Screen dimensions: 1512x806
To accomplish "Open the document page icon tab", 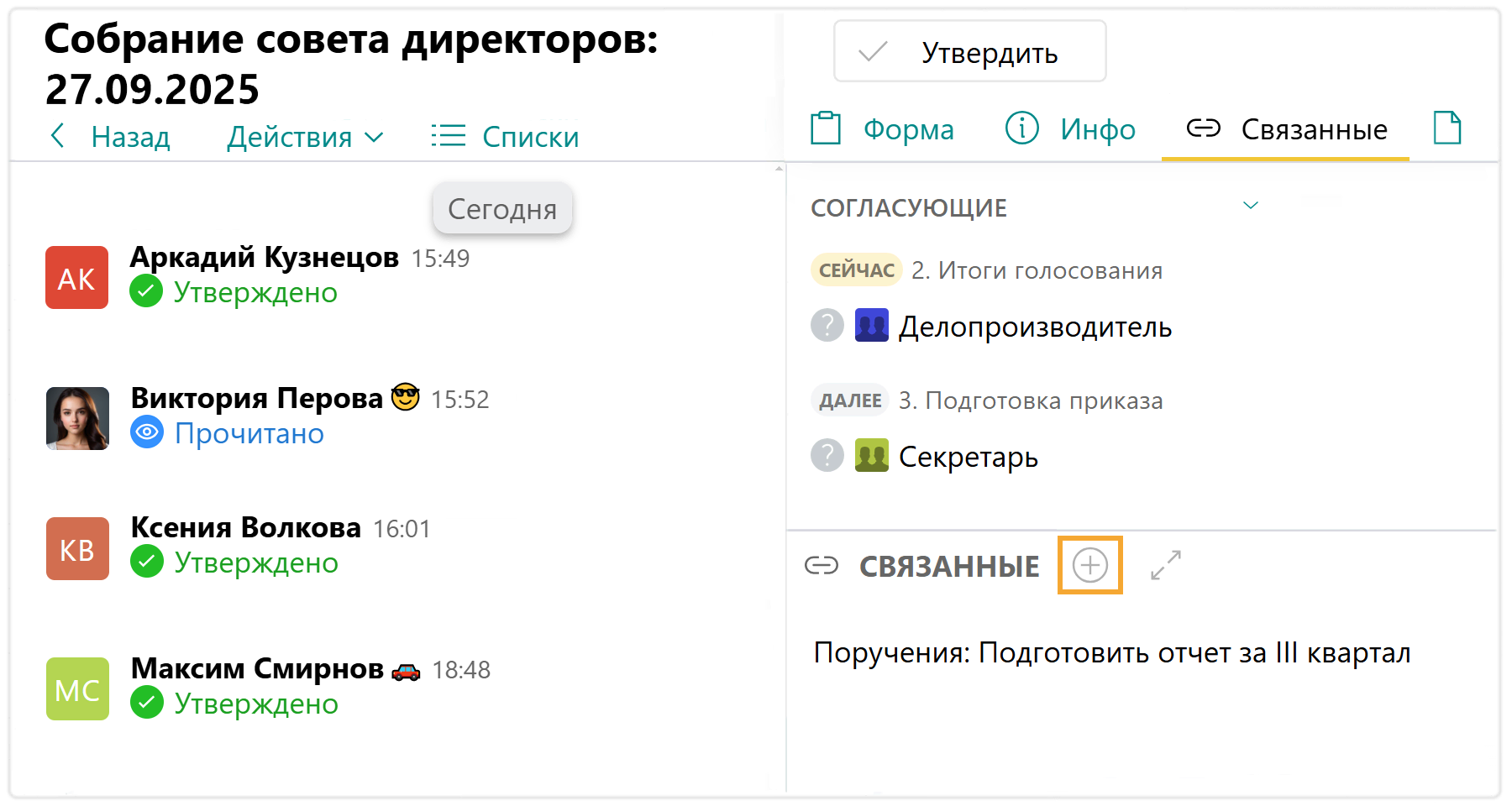I will click(1446, 128).
